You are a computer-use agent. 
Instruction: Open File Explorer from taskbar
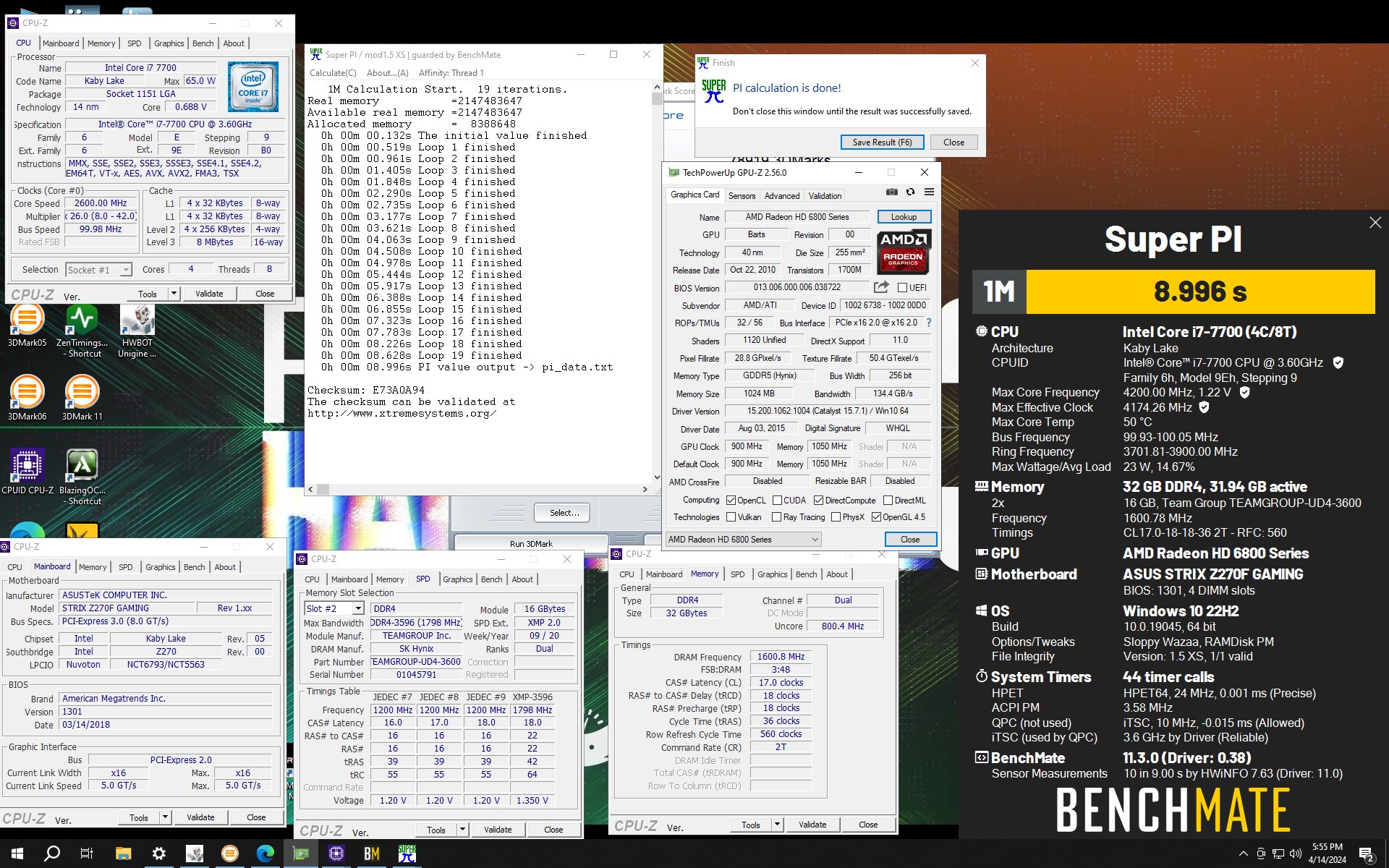[123, 854]
